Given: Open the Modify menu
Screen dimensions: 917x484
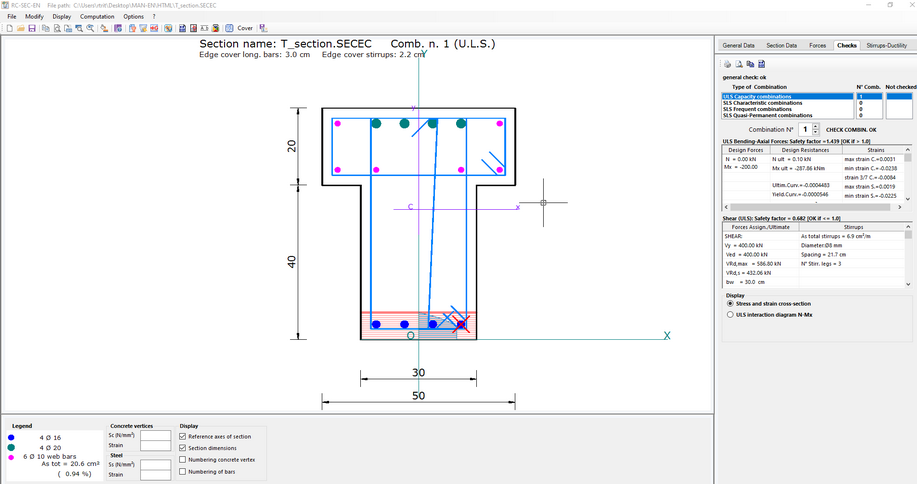Looking at the screenshot, I should pyautogui.click(x=34, y=16).
